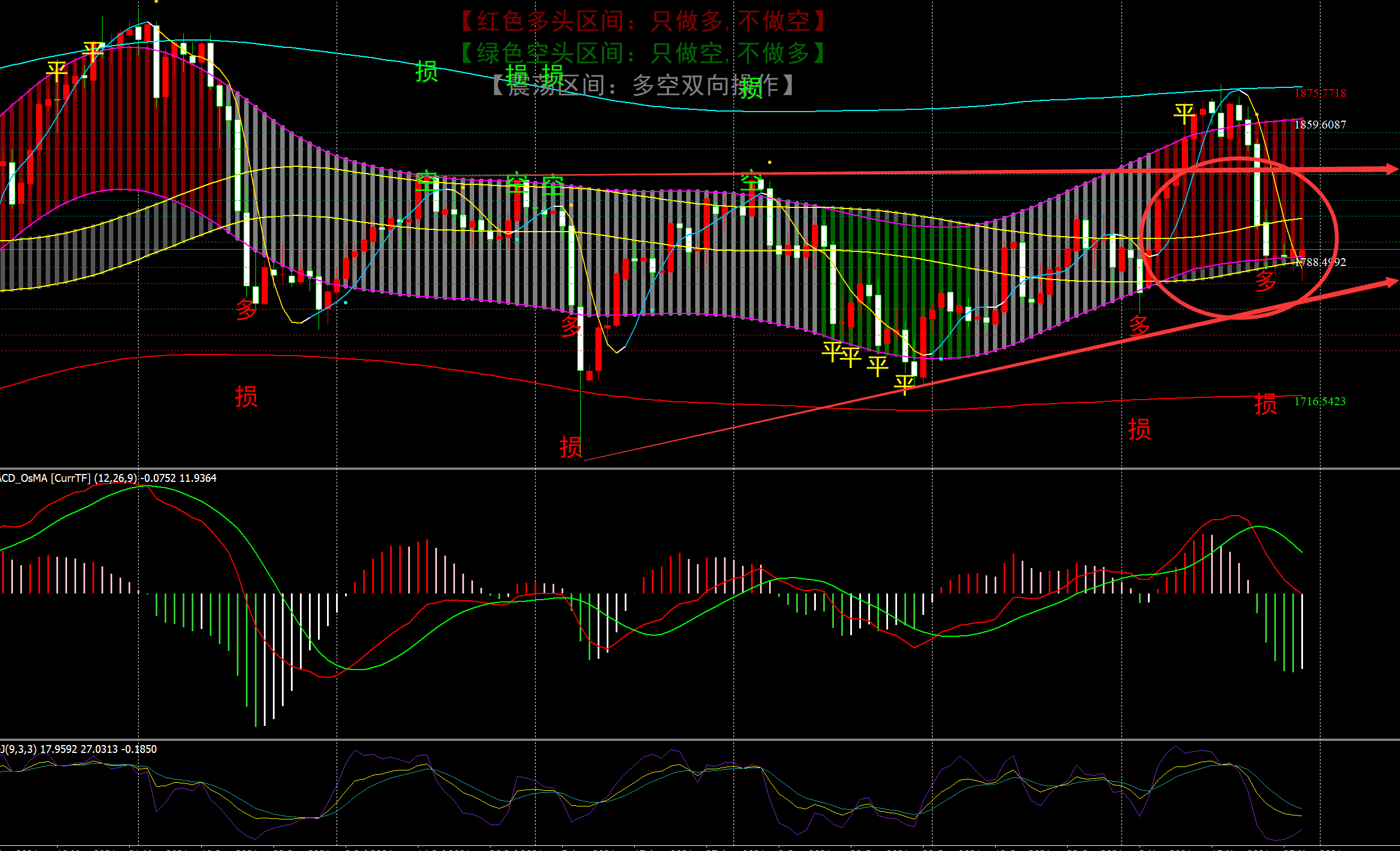
Task: Select the leftmost yellow 平 signal marker
Action: 56,72
